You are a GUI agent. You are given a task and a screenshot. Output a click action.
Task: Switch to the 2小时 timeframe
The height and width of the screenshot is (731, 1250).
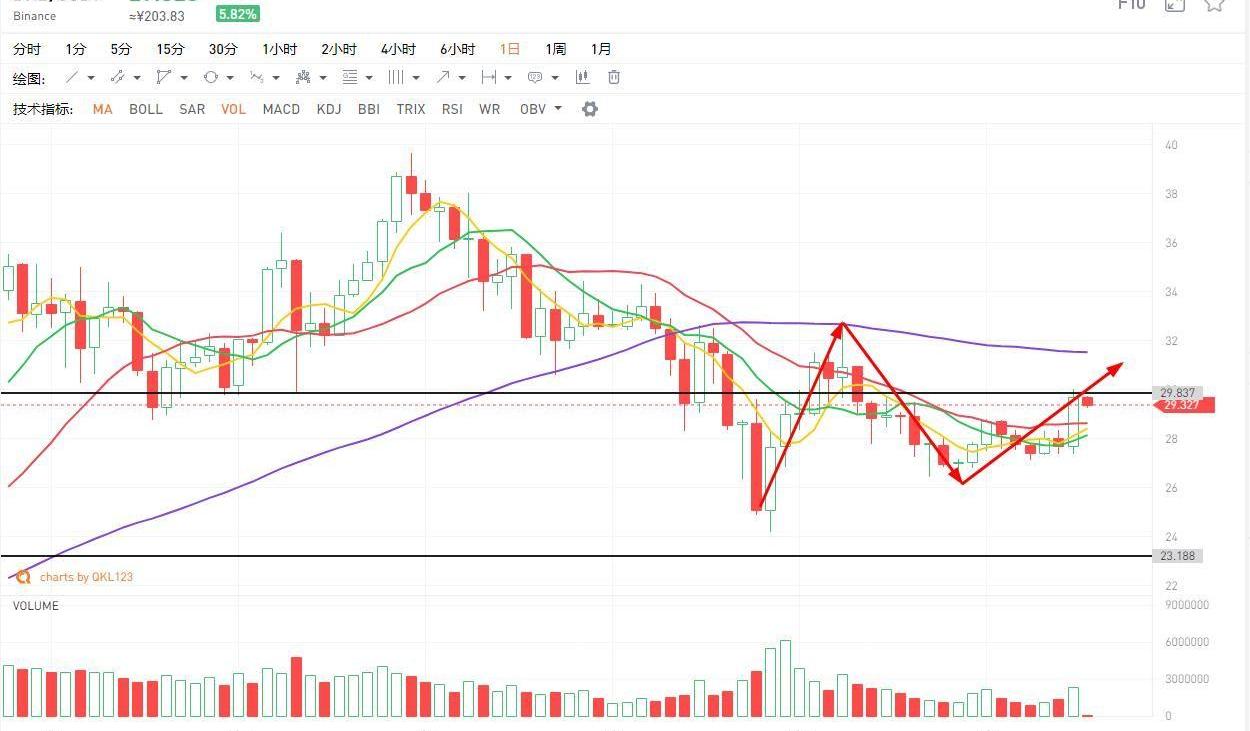coord(339,49)
